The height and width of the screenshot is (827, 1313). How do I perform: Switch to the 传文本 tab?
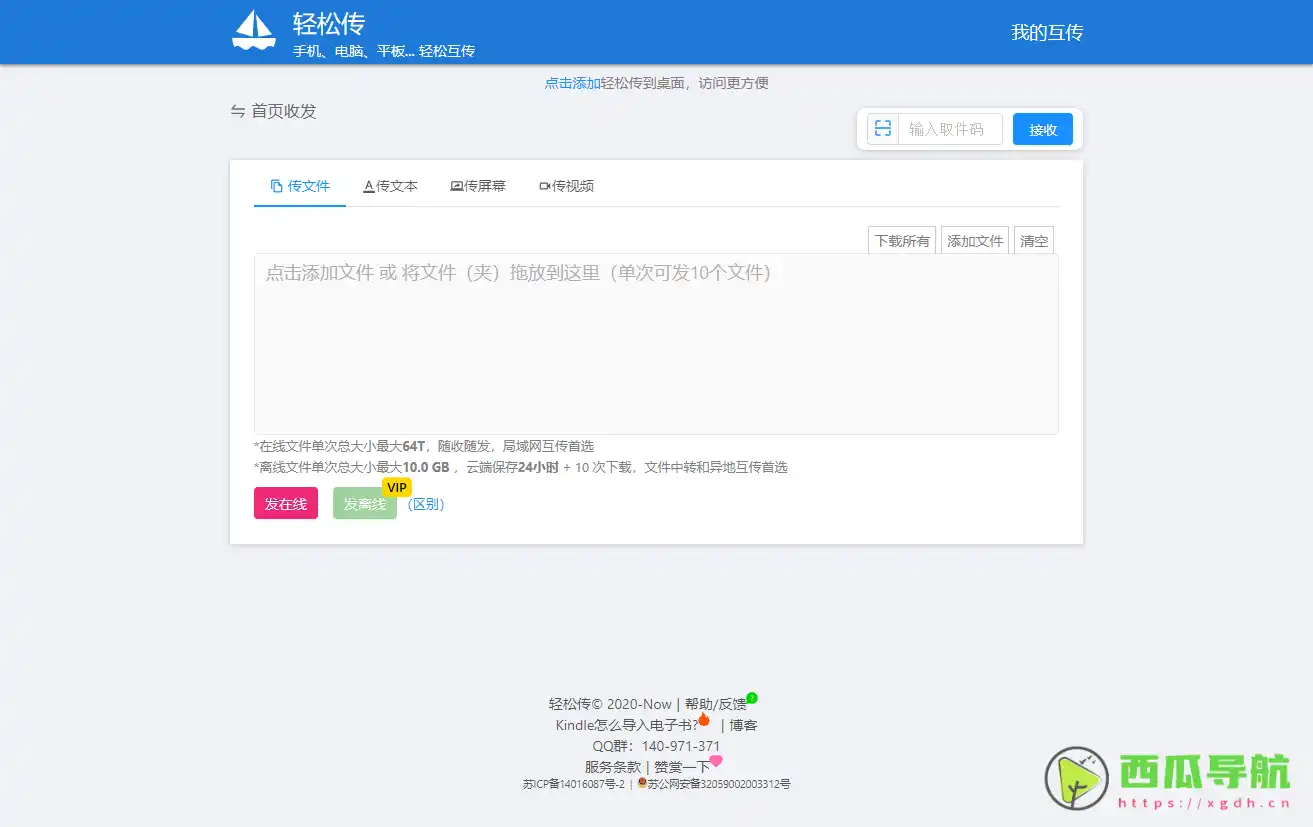pyautogui.click(x=390, y=185)
